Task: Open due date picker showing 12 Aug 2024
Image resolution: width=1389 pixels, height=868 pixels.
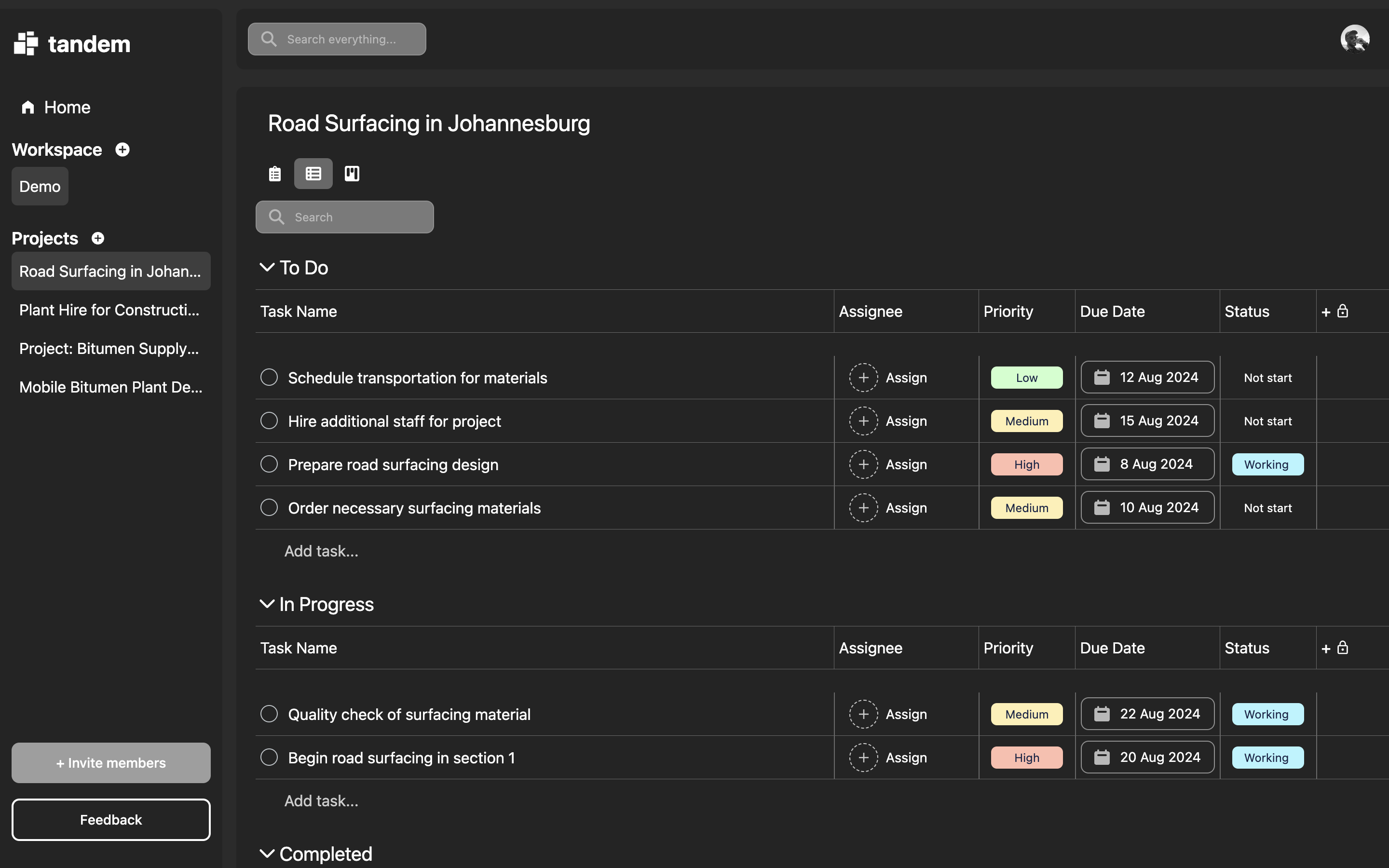Action: (x=1147, y=377)
